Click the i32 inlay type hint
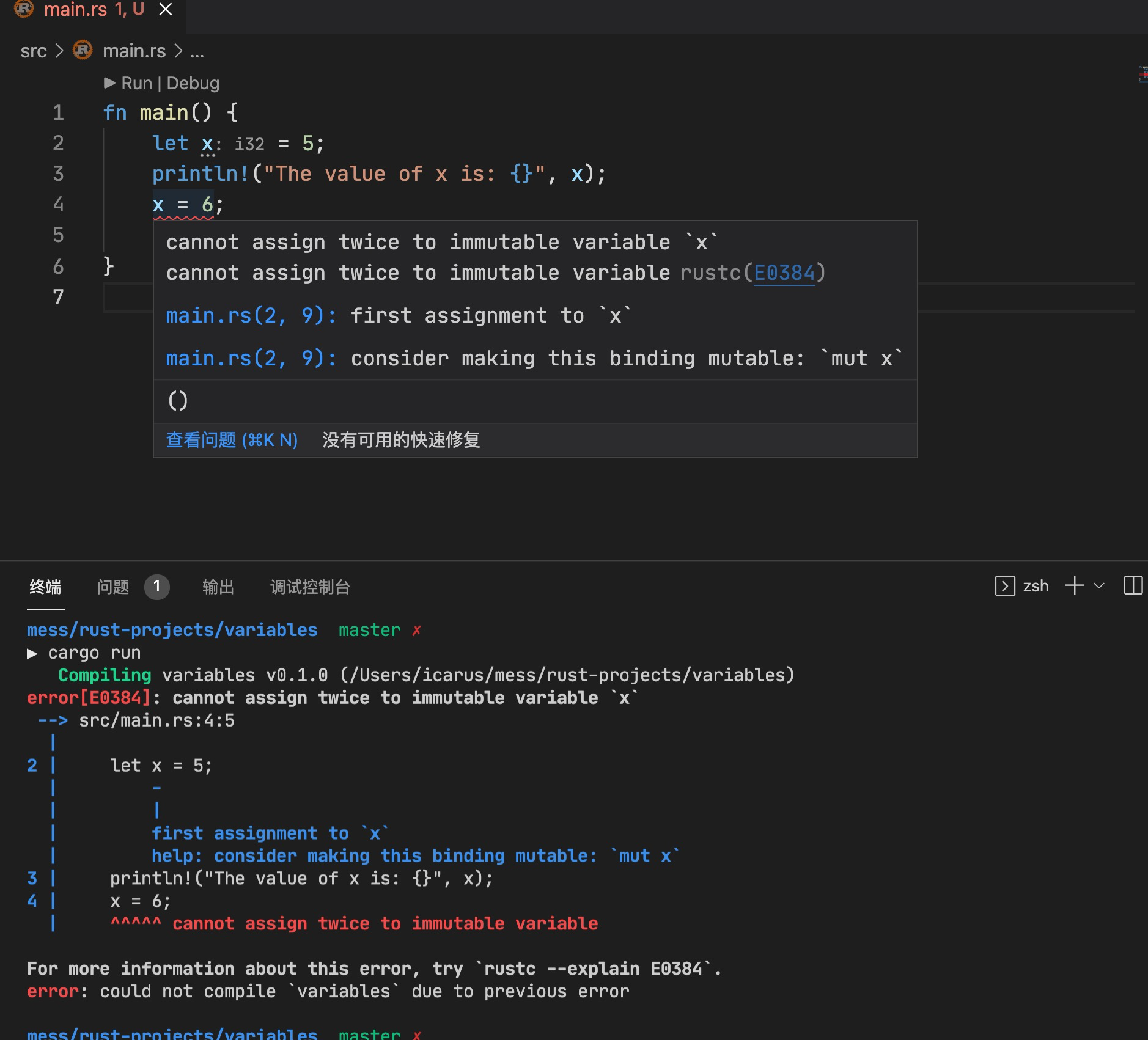This screenshot has height=1040, width=1148. point(249,144)
